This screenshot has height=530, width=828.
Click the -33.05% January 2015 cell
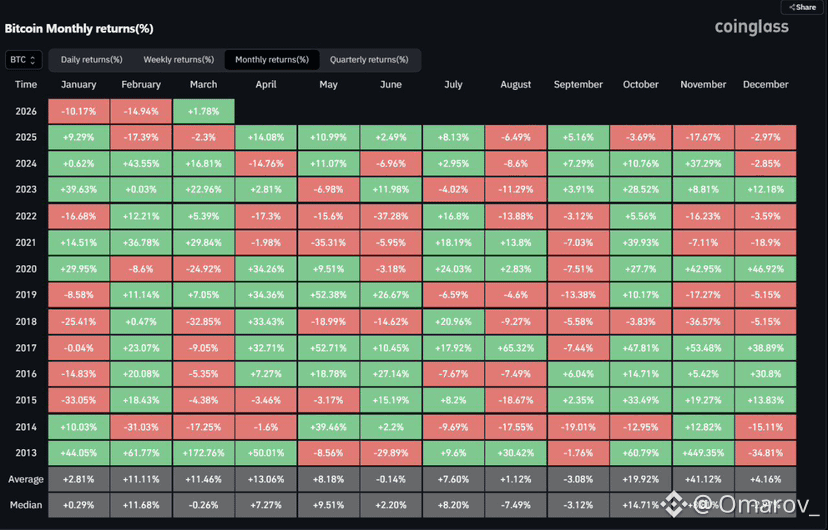(x=79, y=400)
